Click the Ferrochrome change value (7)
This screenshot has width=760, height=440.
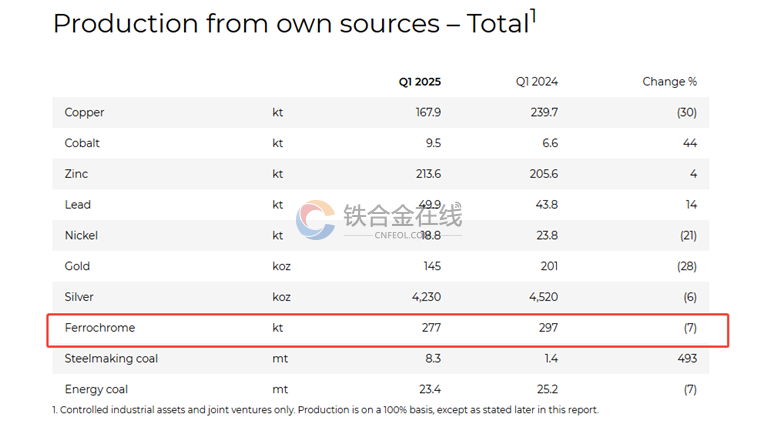click(x=691, y=328)
